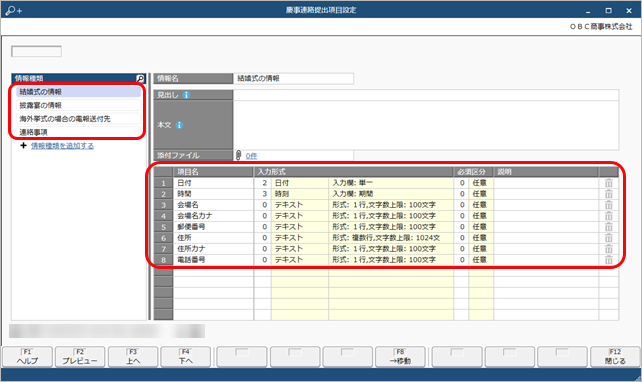Minimize the window
Image resolution: width=642 pixels, height=382 pixels.
tap(588, 11)
